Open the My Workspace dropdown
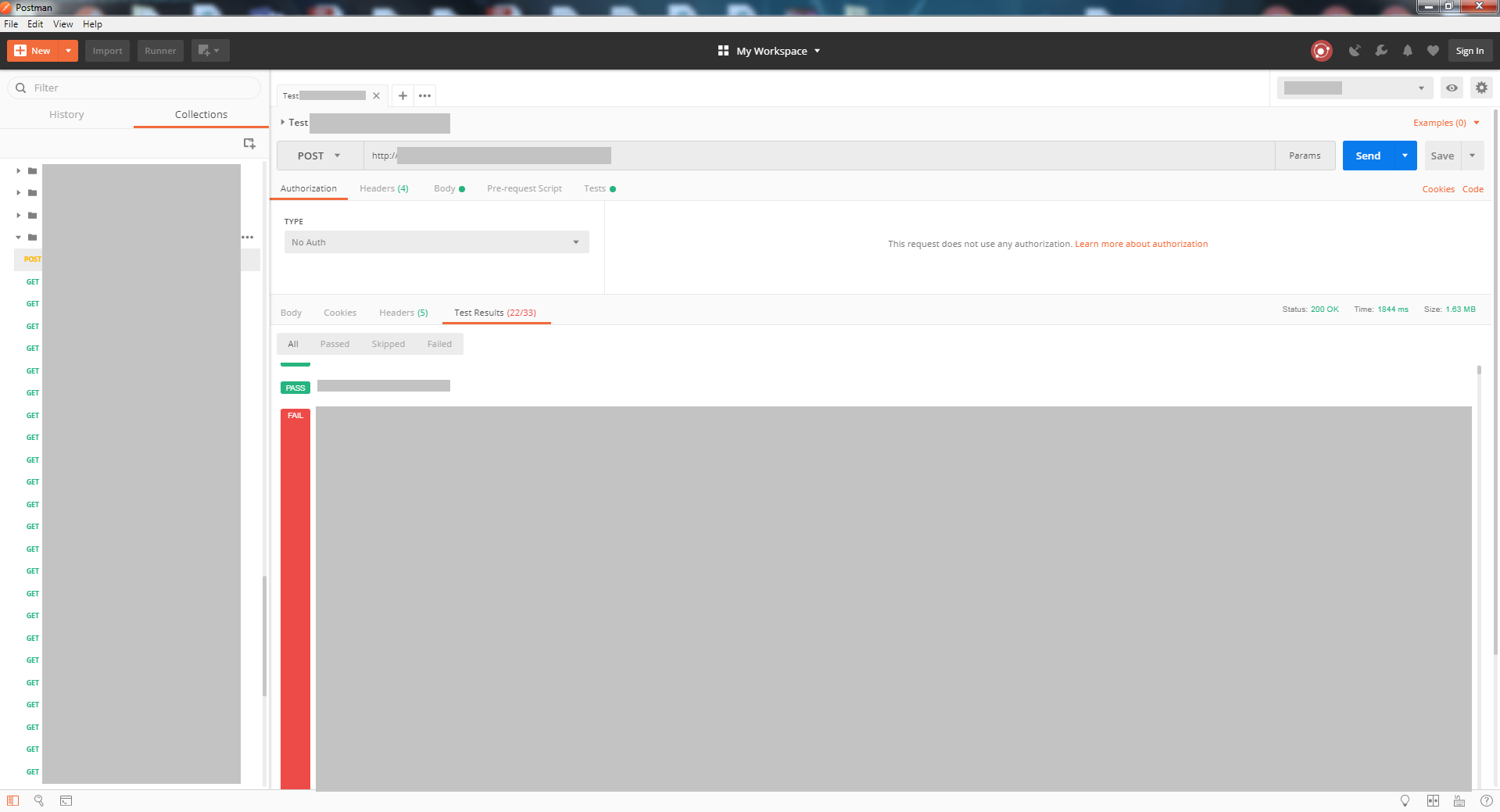Image resolution: width=1500 pixels, height=812 pixels. pos(769,51)
